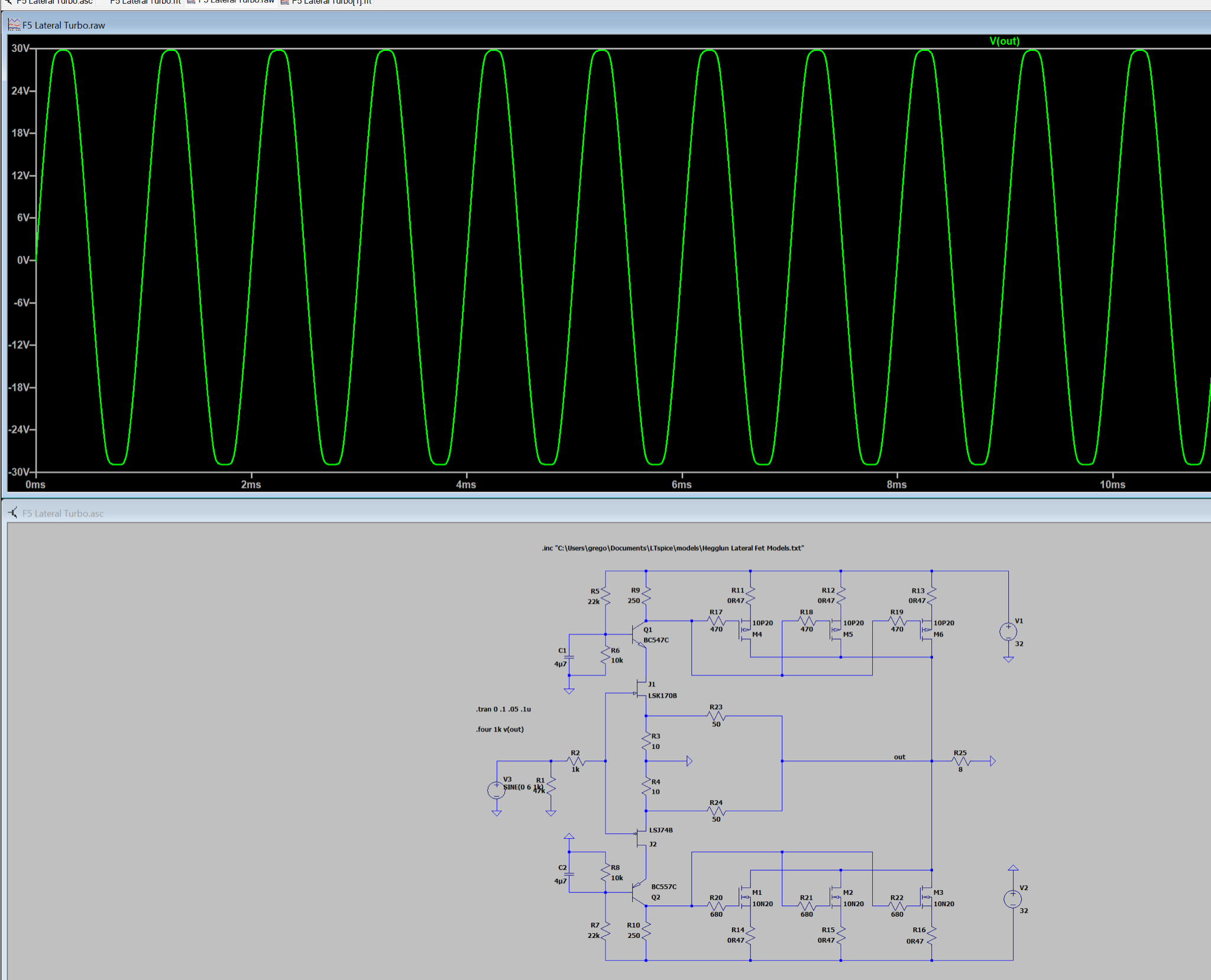
Task: Switch to the F5 Lateral Turbo.fft tab
Action: pyautogui.click(x=145, y=2)
